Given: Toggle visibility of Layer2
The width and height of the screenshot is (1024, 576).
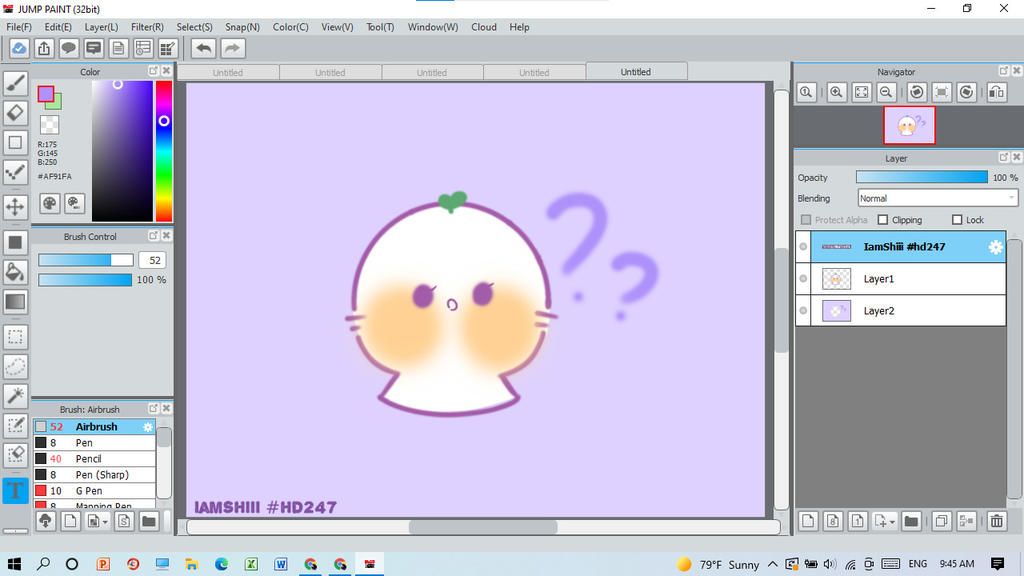Looking at the screenshot, I should point(803,311).
